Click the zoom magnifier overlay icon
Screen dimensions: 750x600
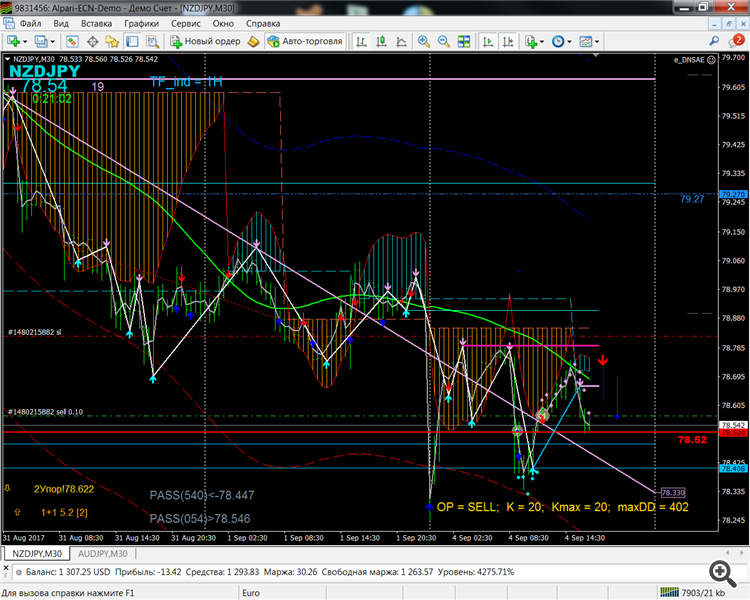[723, 574]
